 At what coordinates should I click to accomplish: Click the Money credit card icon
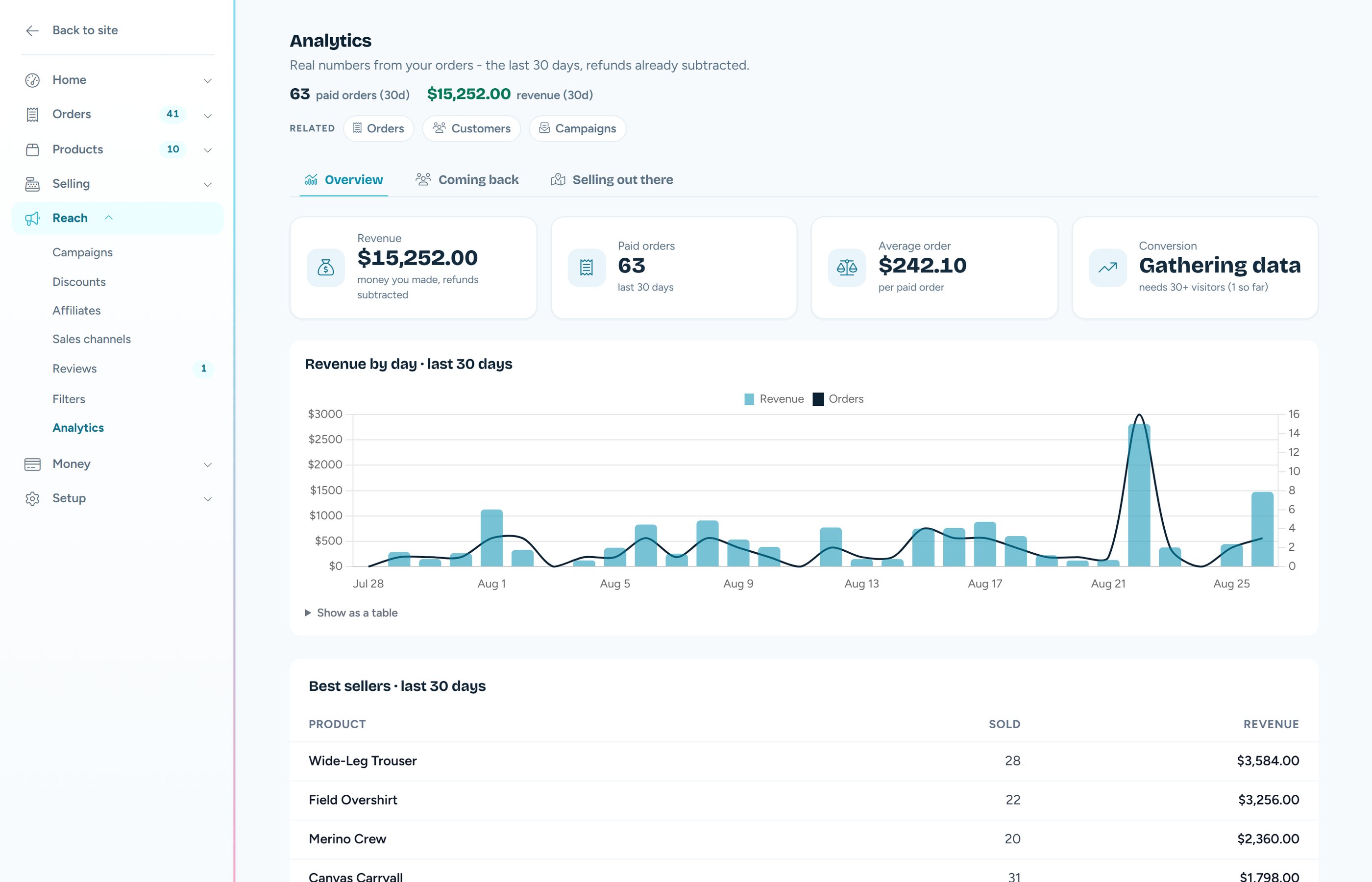pyautogui.click(x=33, y=464)
